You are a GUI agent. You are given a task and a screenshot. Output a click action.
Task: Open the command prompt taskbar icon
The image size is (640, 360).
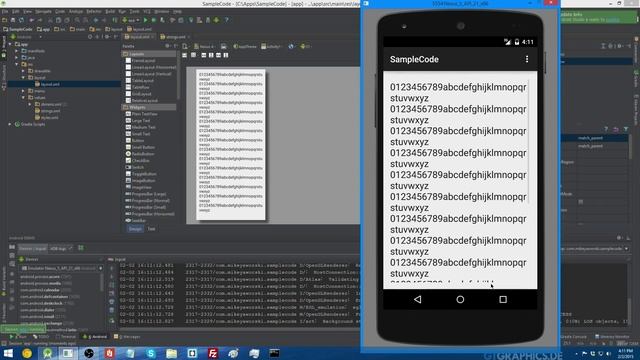coord(275,353)
